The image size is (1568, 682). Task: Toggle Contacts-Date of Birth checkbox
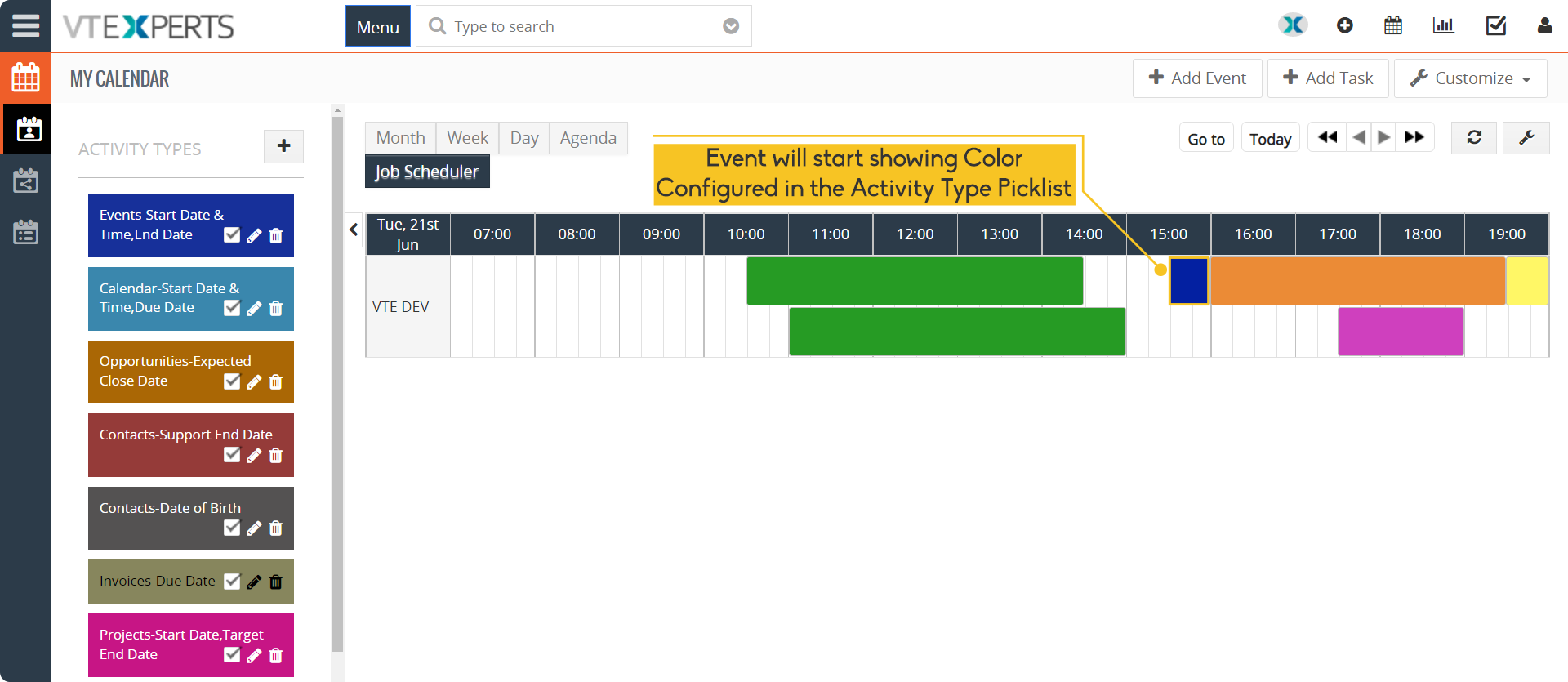(232, 527)
